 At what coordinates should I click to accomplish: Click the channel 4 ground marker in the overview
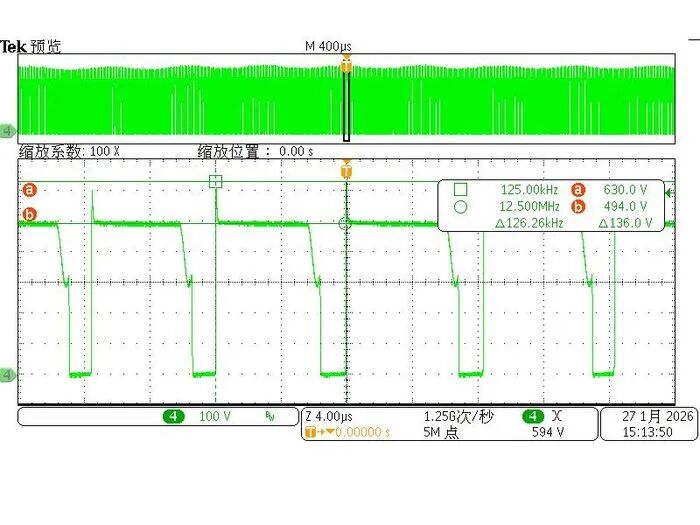tap(8, 131)
